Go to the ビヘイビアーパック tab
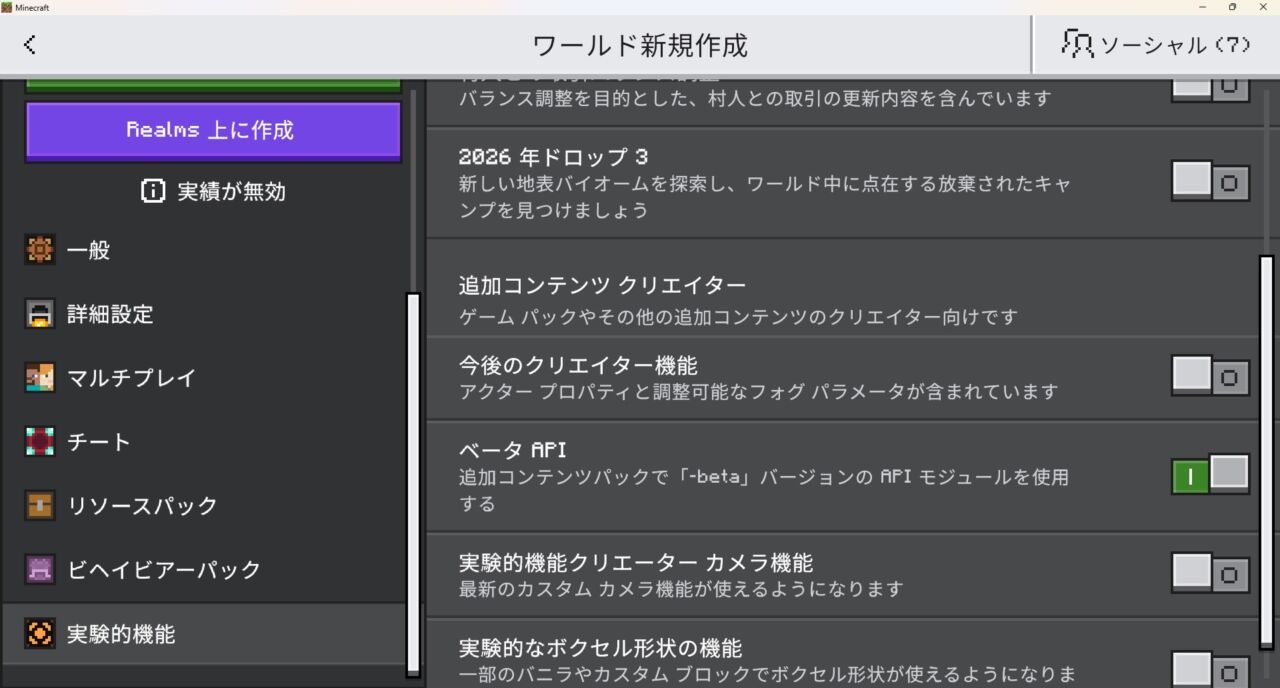Image resolution: width=1280 pixels, height=688 pixels. pos(204,570)
